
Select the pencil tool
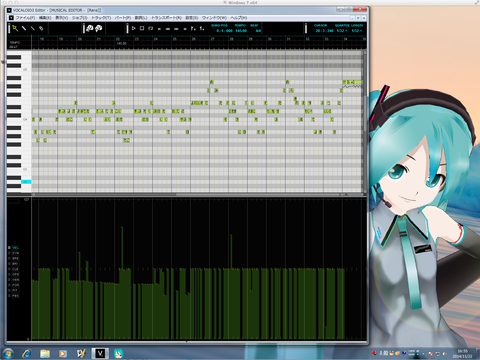pos(24,29)
